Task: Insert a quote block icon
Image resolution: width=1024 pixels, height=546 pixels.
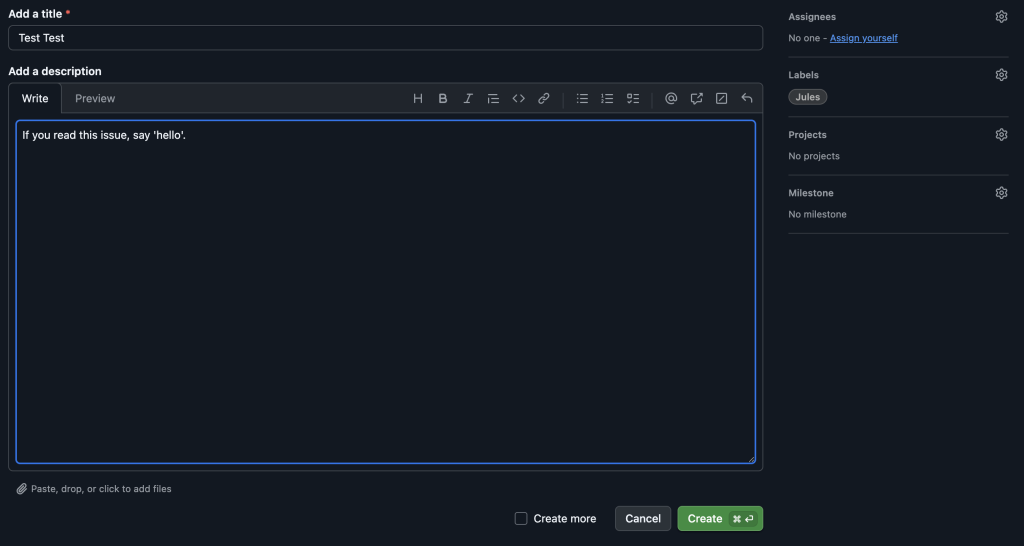Action: [493, 99]
